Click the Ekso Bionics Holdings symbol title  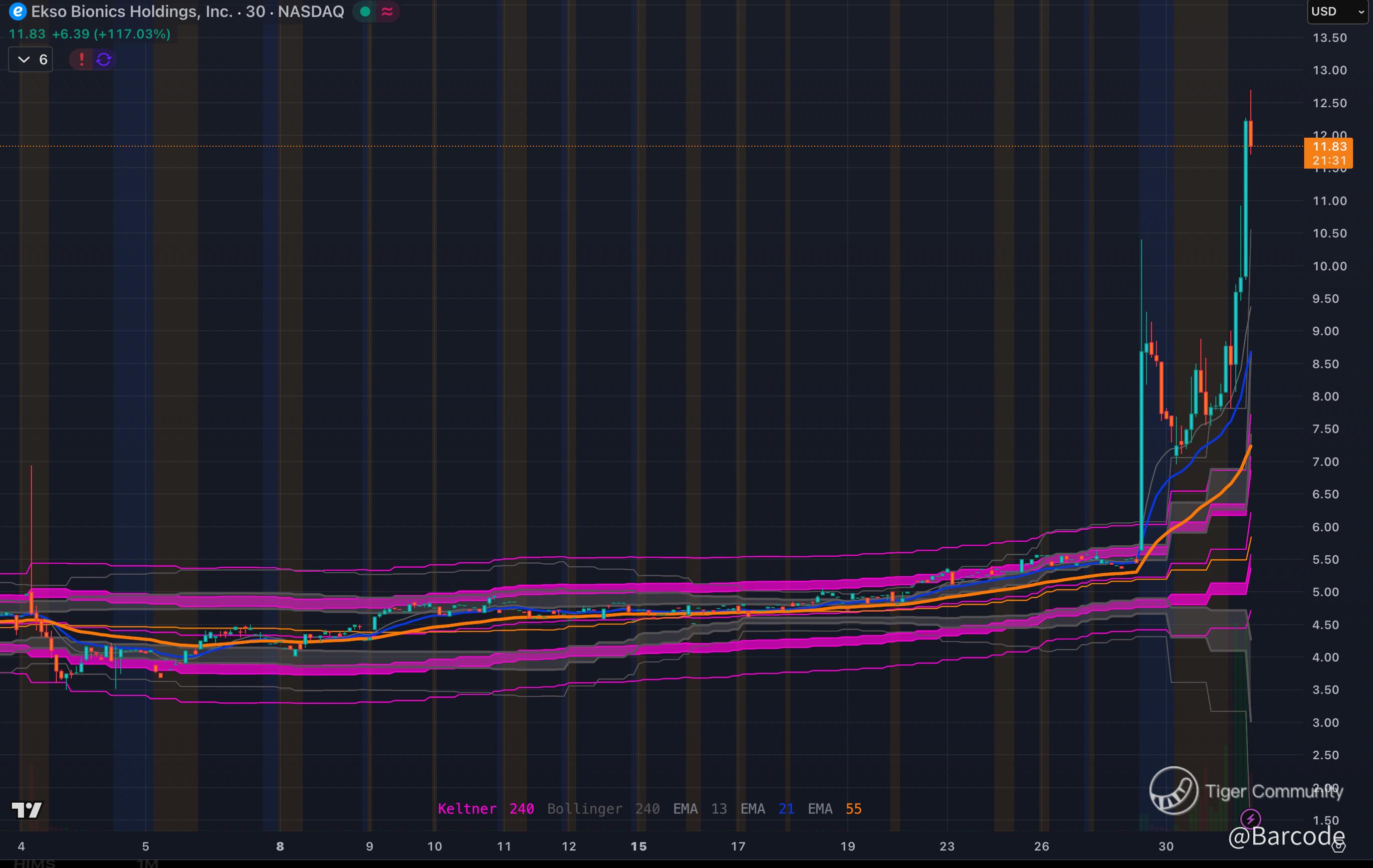pyautogui.click(x=132, y=11)
